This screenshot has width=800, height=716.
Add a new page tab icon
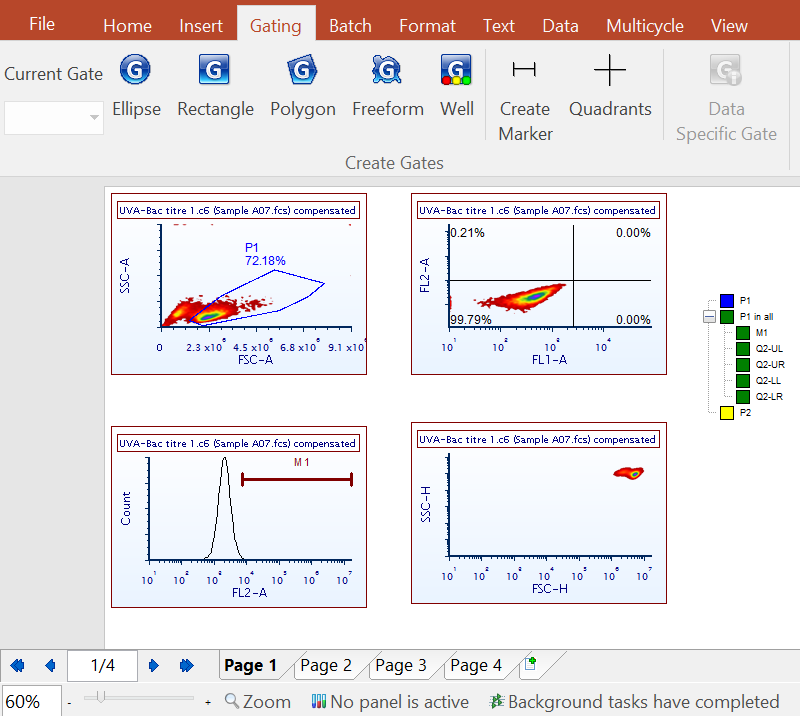(x=530, y=664)
